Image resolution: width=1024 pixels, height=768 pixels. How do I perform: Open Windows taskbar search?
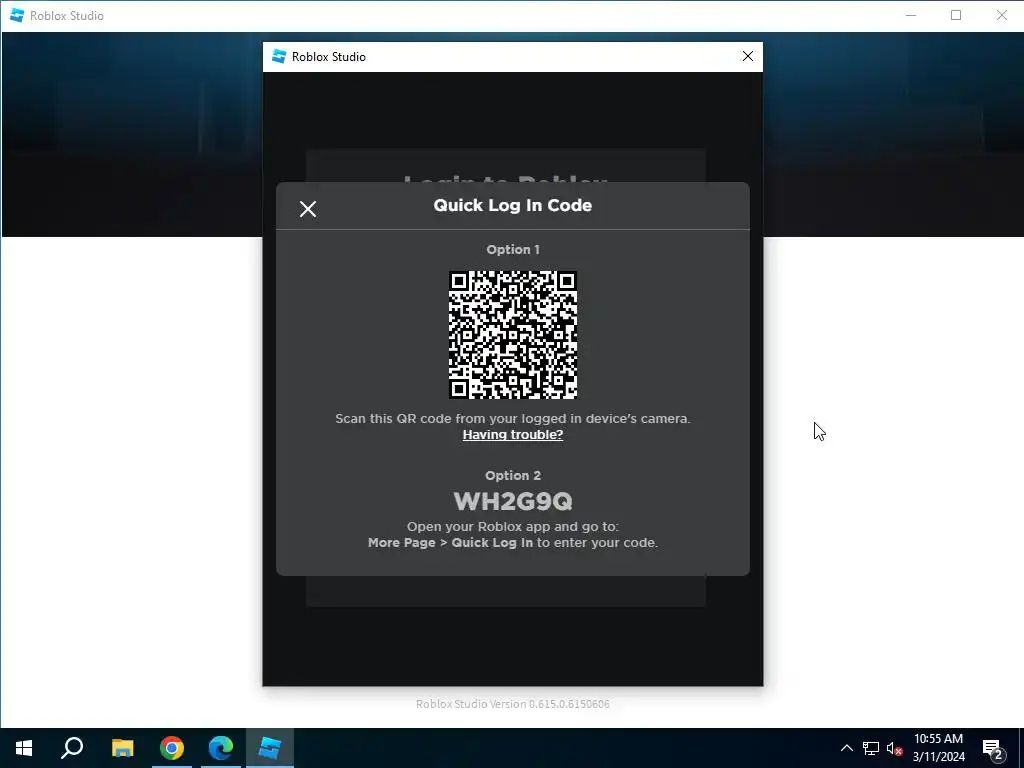(x=72, y=748)
